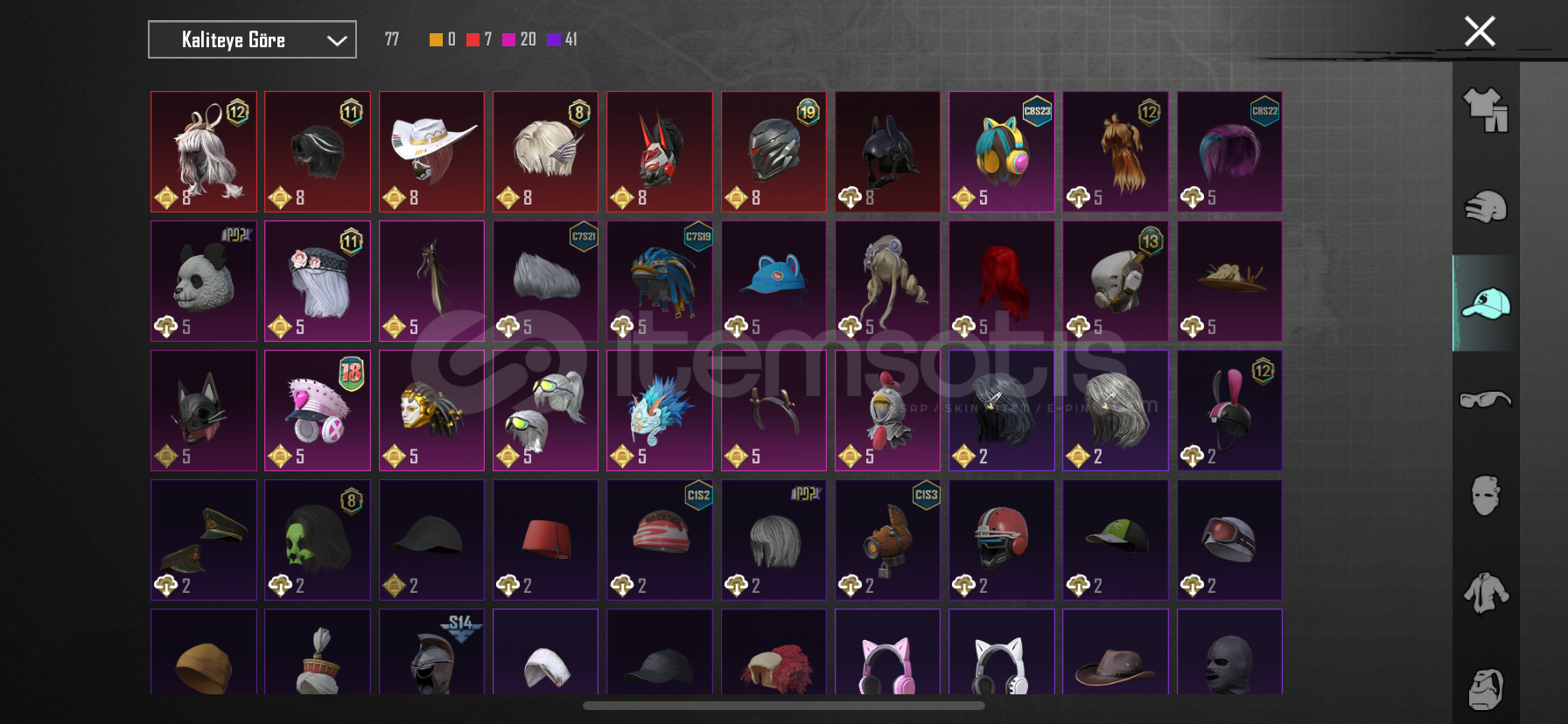Select the gloves category in sidebar
The image size is (1568, 724).
point(1486,207)
